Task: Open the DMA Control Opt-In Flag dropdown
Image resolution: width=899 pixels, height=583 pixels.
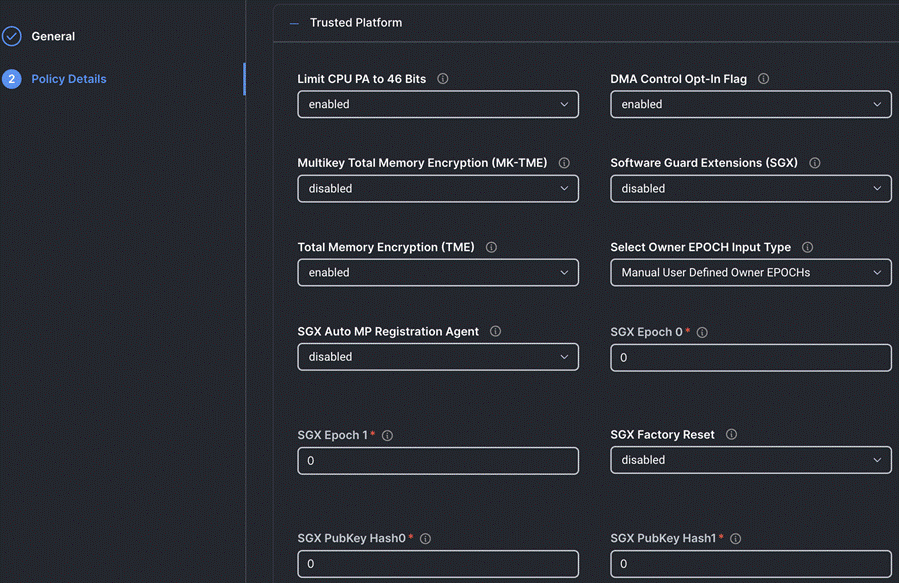Action: click(x=751, y=104)
